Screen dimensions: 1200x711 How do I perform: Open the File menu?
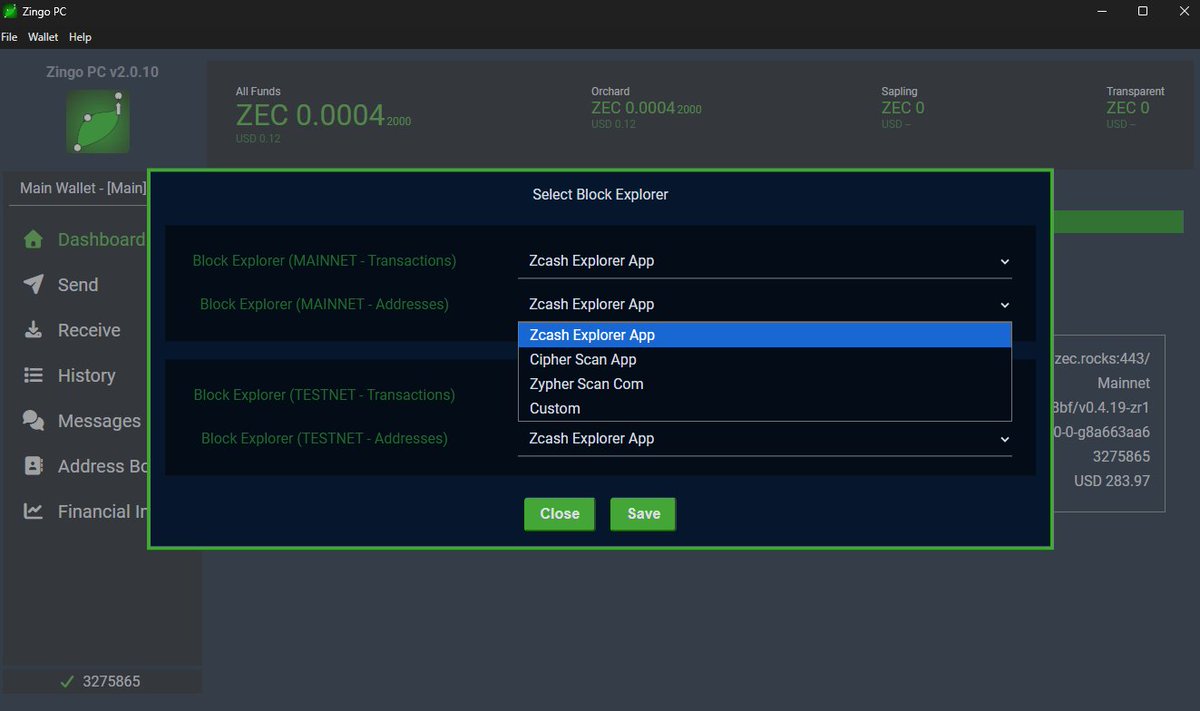coord(9,37)
